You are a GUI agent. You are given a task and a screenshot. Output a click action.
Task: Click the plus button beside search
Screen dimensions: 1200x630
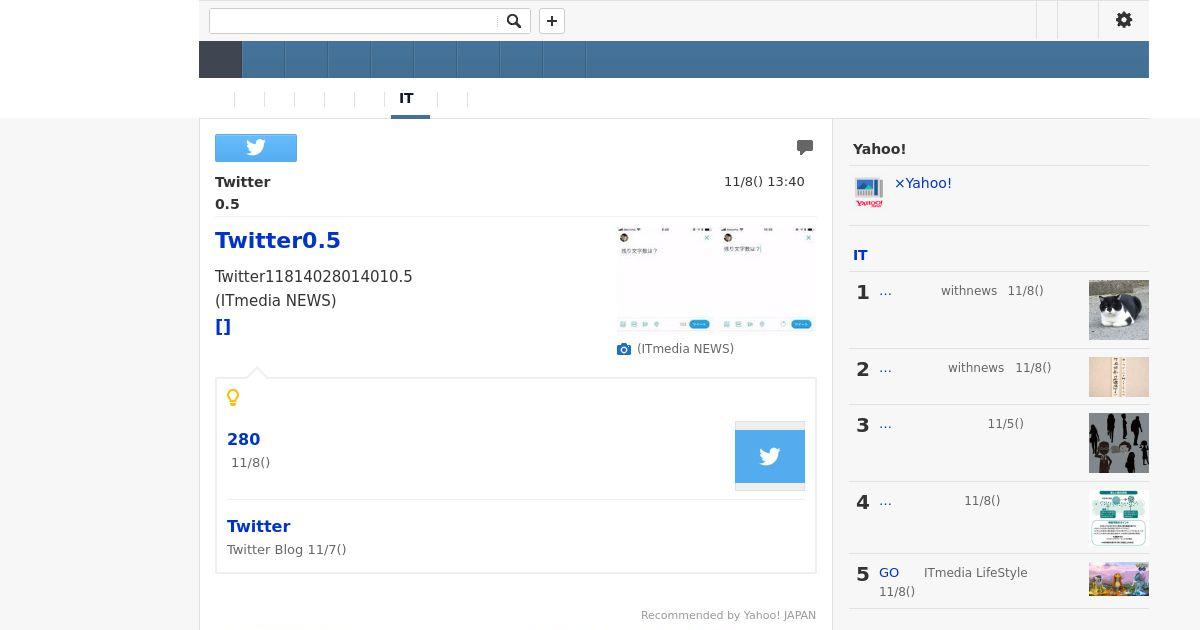[x=552, y=21]
